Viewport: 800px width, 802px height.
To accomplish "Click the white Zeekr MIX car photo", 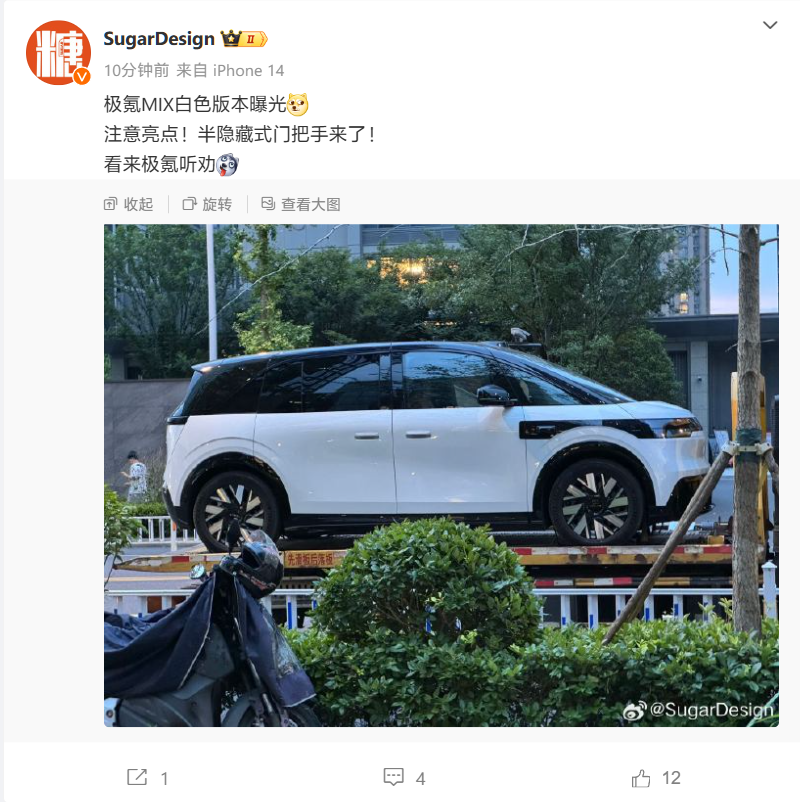I will (441, 475).
